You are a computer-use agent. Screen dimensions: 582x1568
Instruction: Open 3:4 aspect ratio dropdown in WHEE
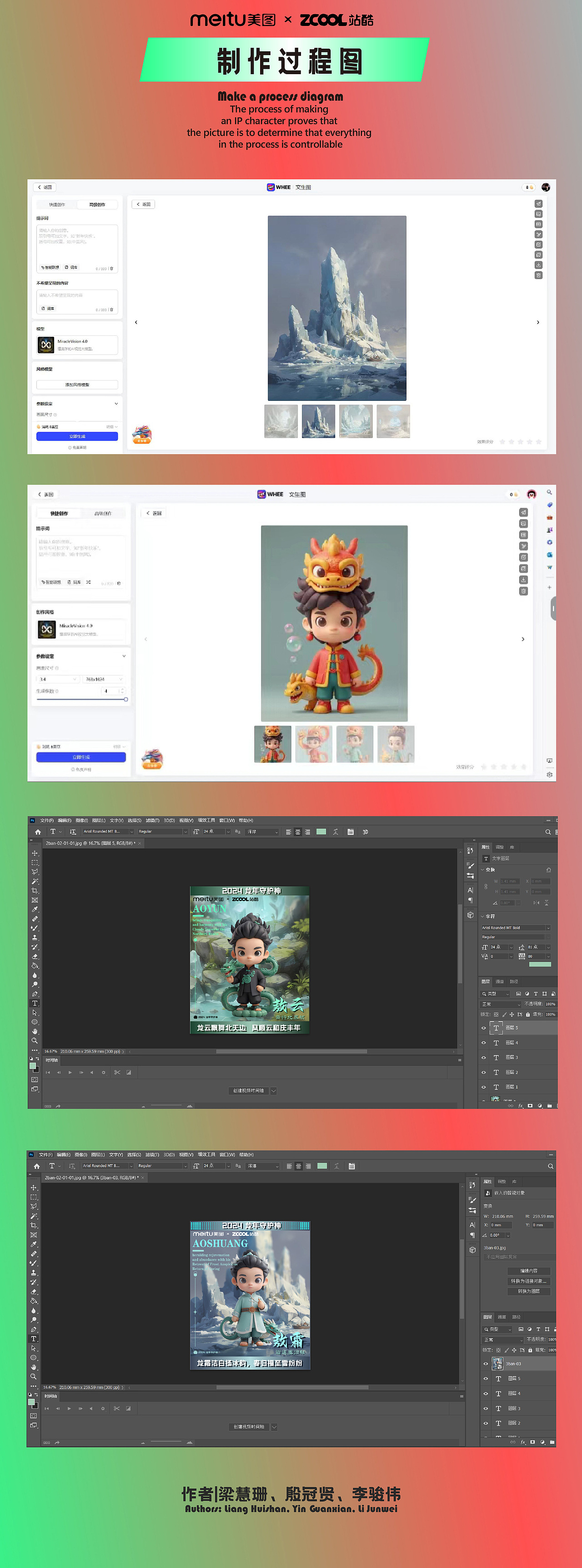58,679
